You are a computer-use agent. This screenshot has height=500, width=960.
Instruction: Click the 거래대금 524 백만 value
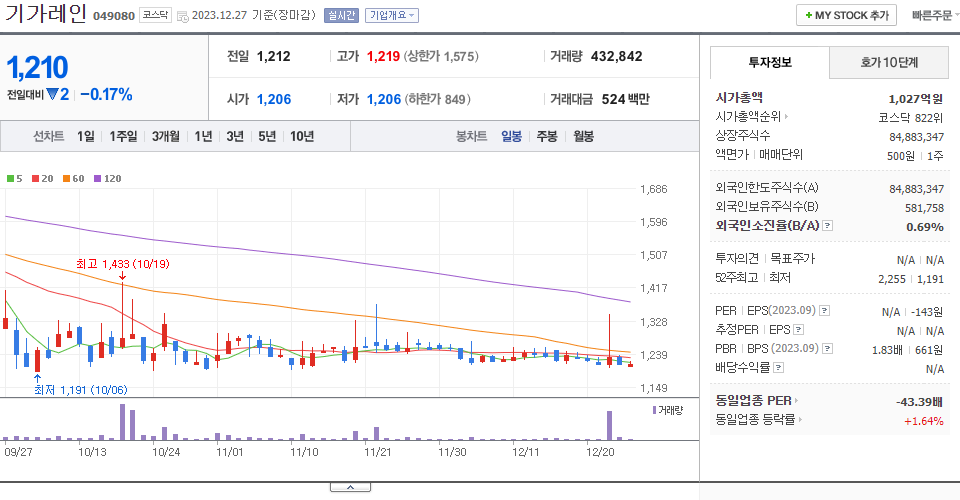coord(626,99)
